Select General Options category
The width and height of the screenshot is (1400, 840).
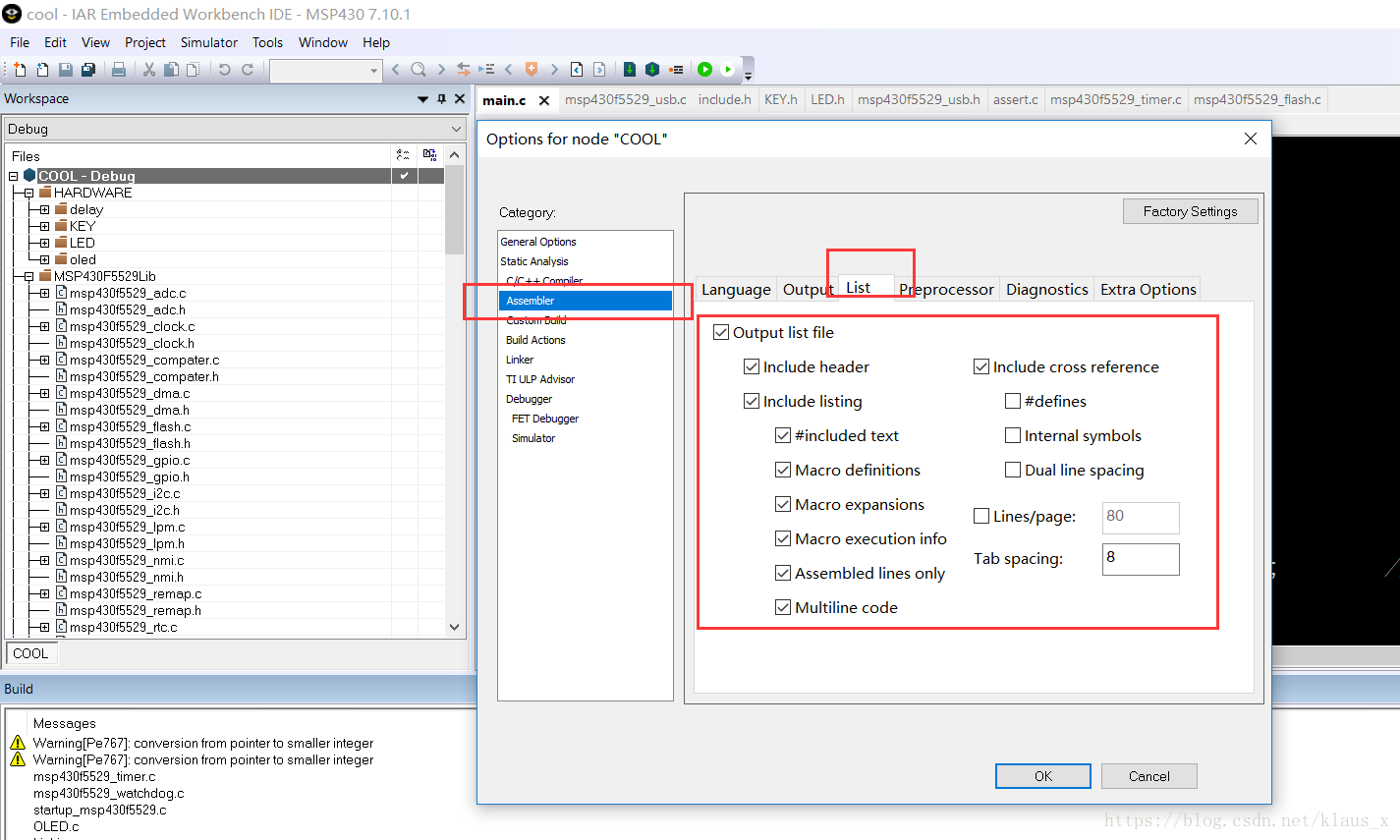tap(538, 242)
